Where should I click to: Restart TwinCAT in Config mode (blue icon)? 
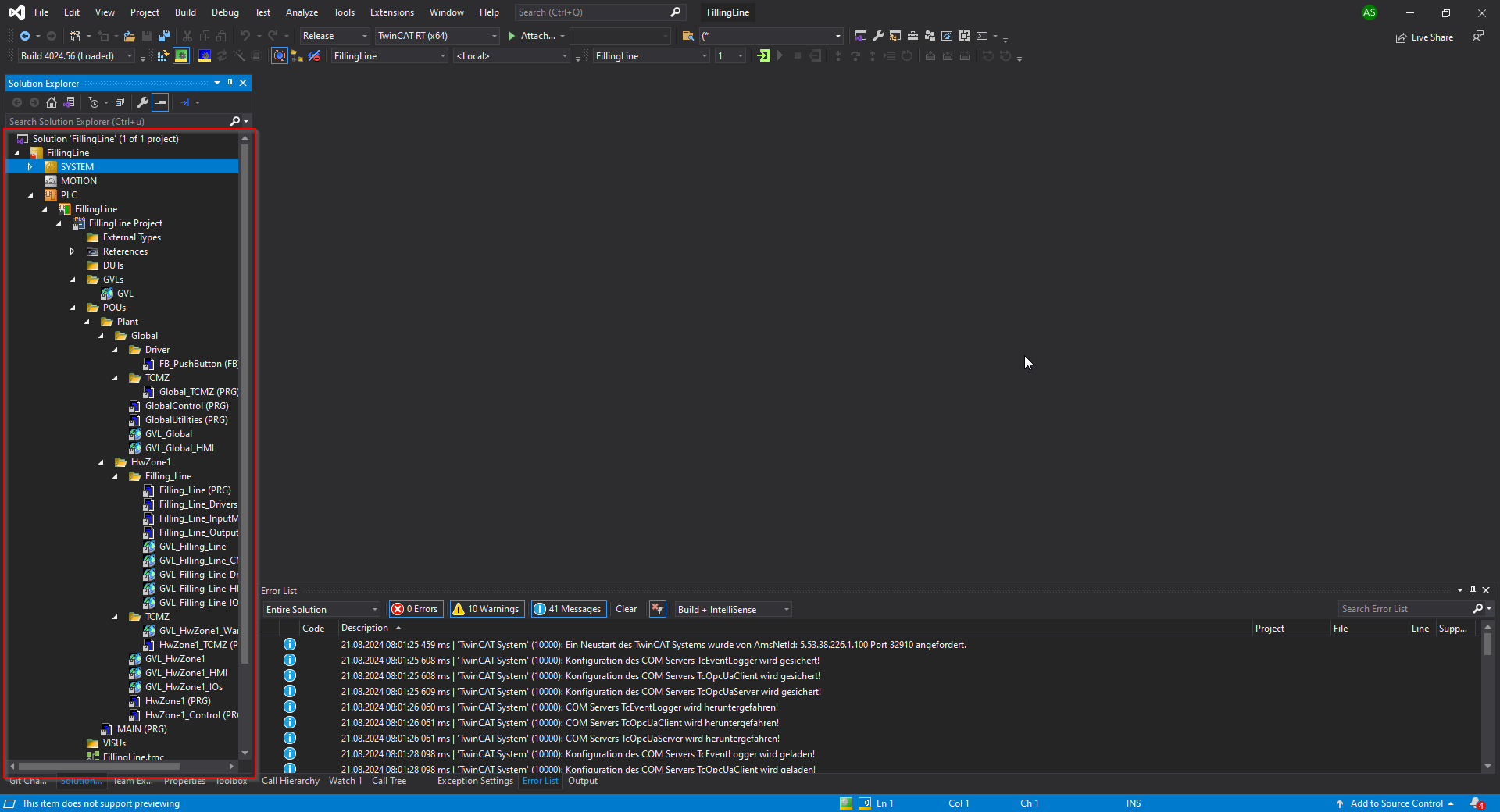click(x=205, y=56)
